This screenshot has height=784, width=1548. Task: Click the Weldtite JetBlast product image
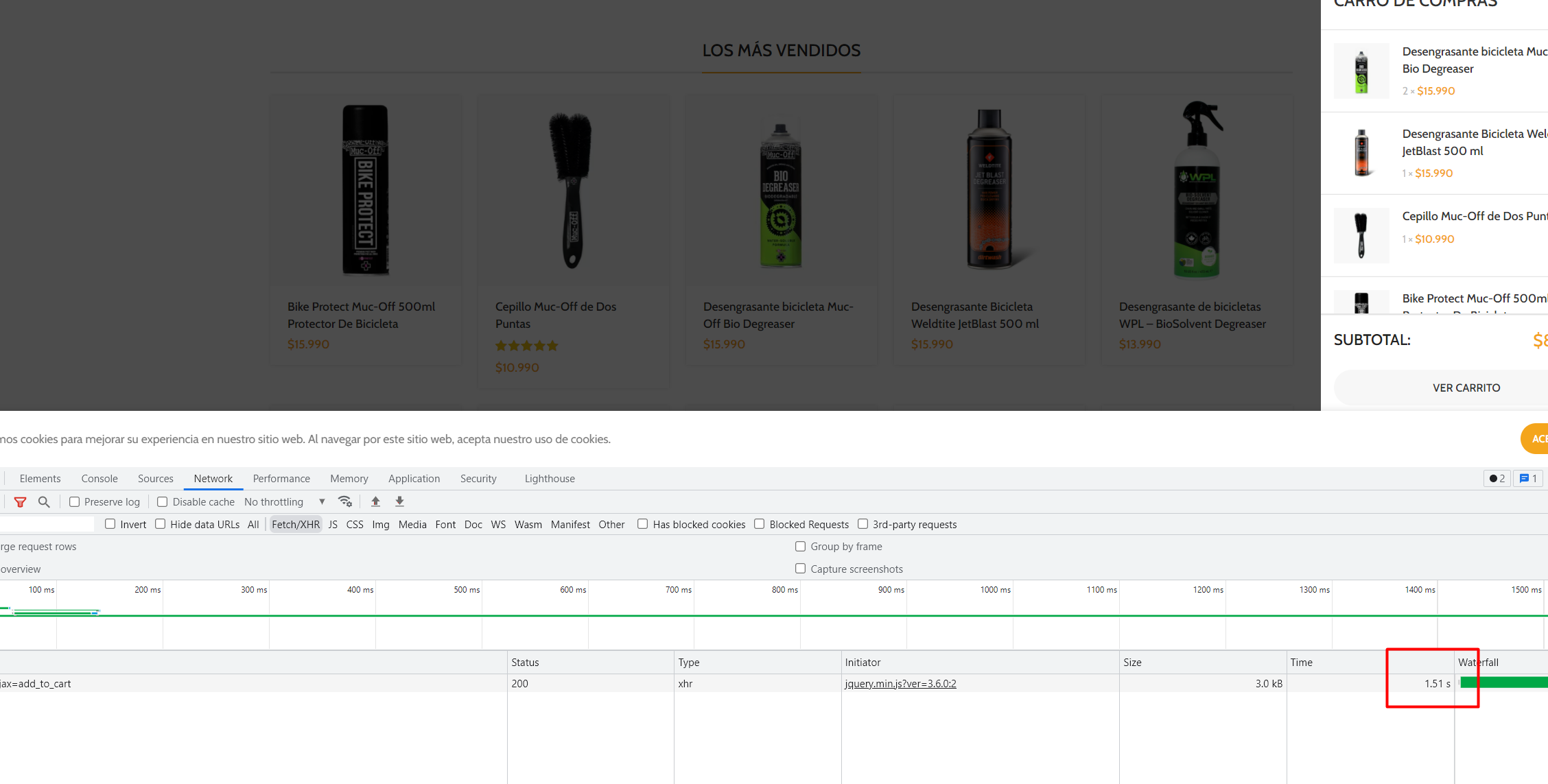(989, 189)
